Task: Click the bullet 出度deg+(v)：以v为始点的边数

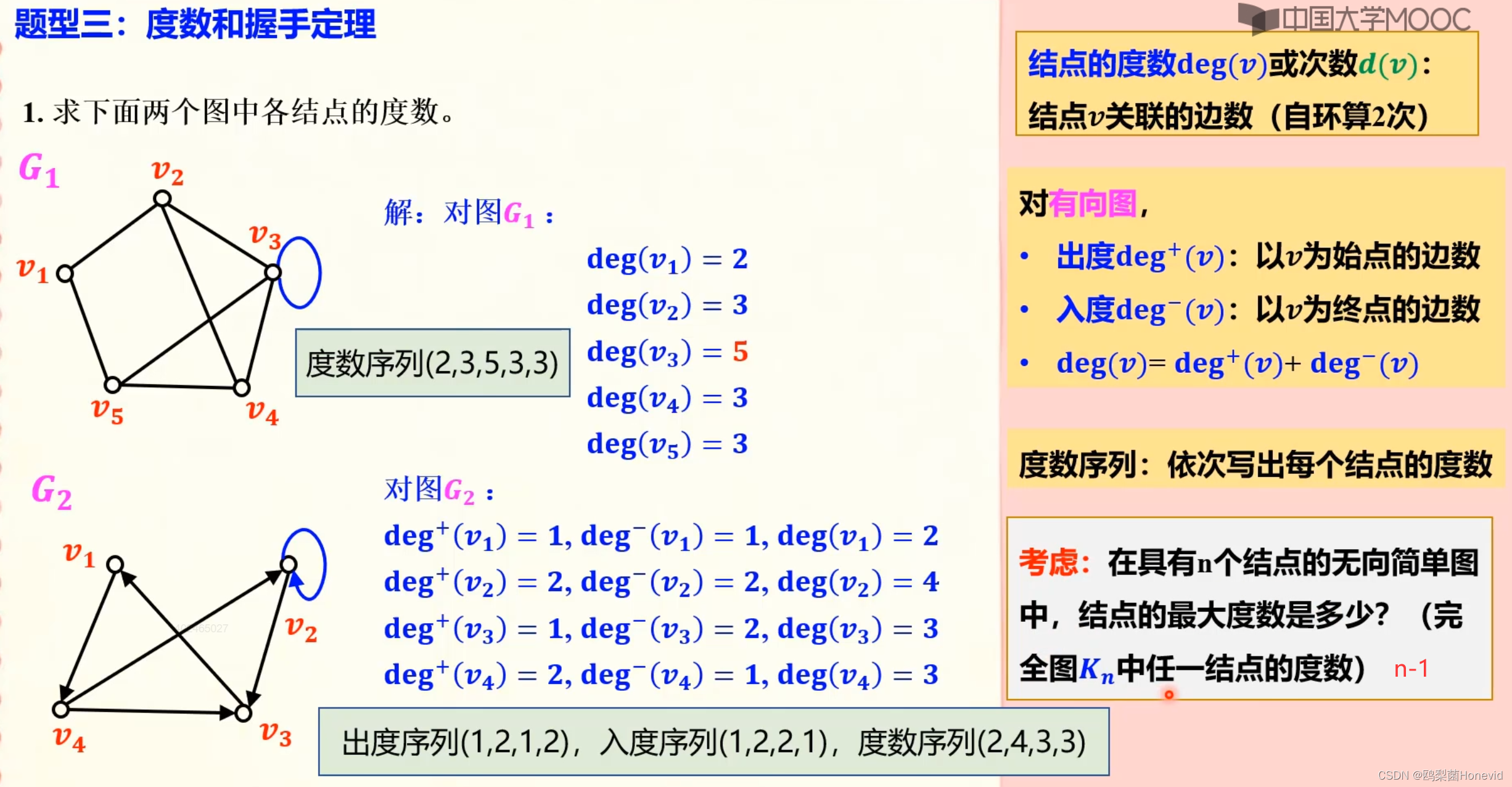Action: click(x=1268, y=256)
